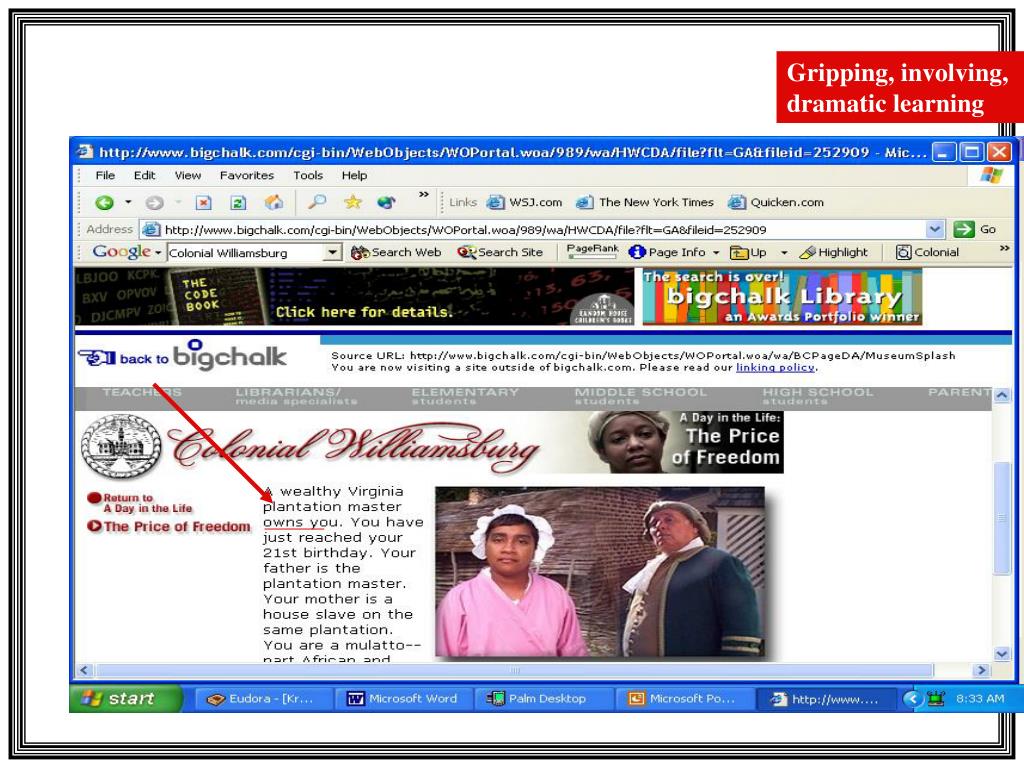This screenshot has width=1024, height=768.
Task: Click the Colonial word-find button
Action: 927,252
